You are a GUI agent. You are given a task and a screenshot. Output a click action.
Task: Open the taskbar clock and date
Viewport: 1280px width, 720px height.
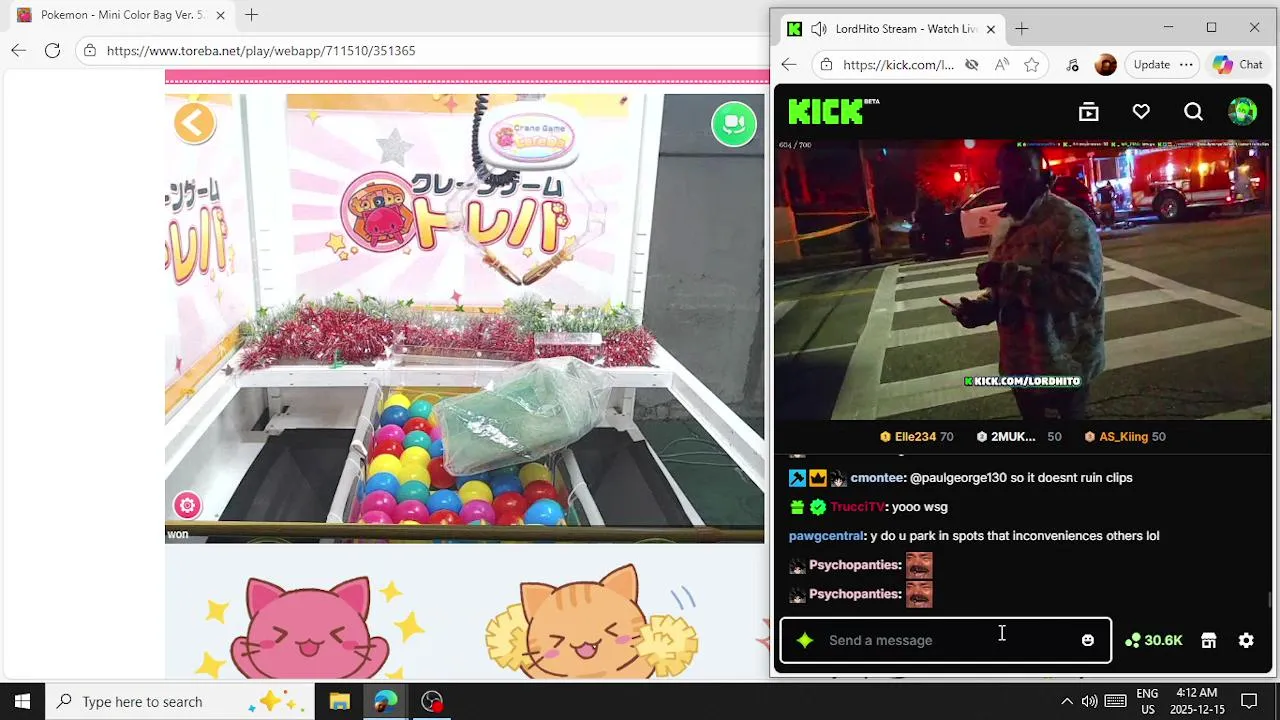coord(1197,701)
